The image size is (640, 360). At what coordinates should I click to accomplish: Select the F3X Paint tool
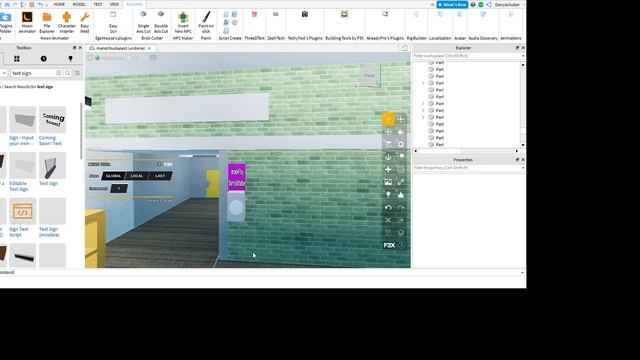[401, 132]
